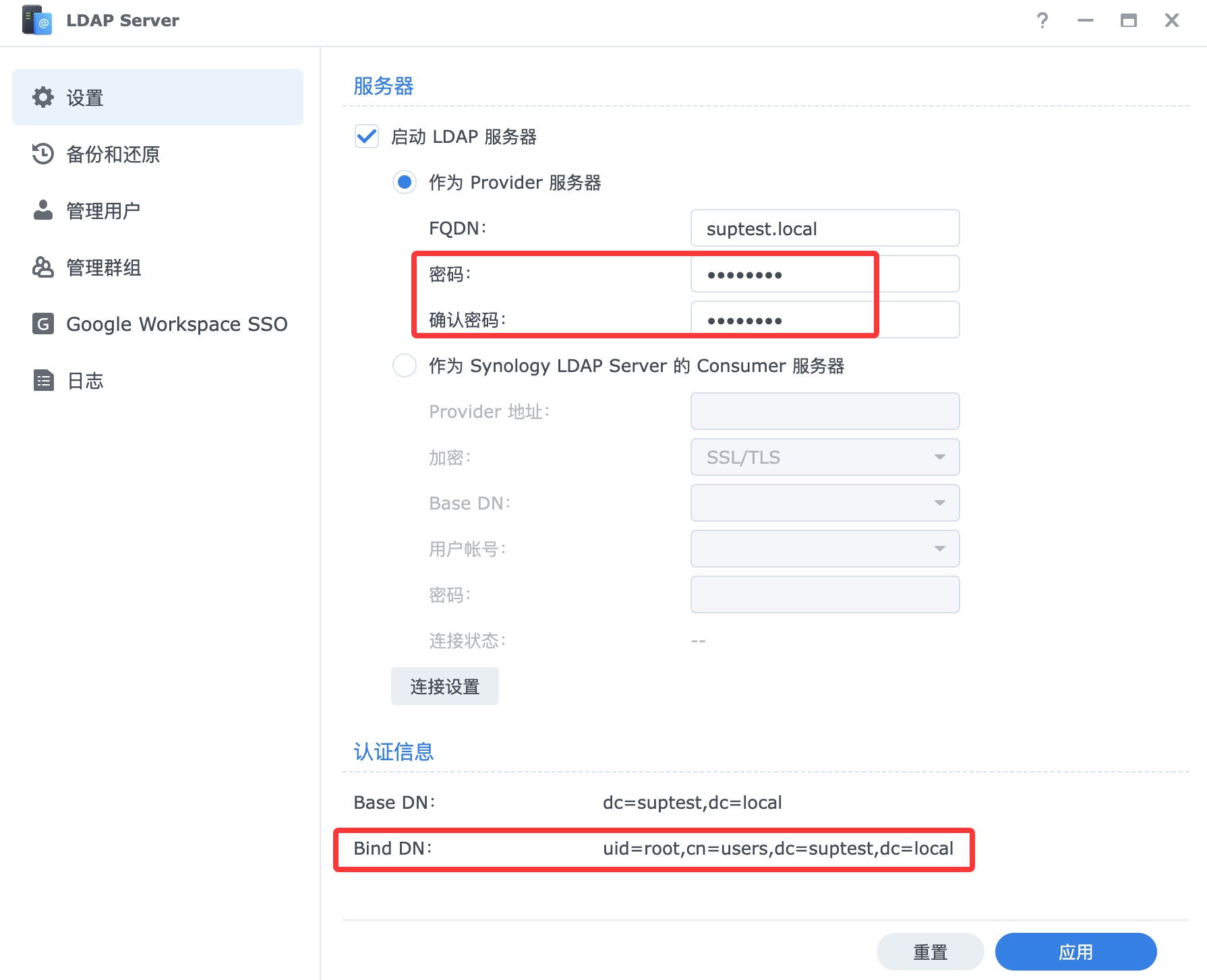Expand the 用户帐号 dropdown
The width and height of the screenshot is (1207, 980).
825,549
